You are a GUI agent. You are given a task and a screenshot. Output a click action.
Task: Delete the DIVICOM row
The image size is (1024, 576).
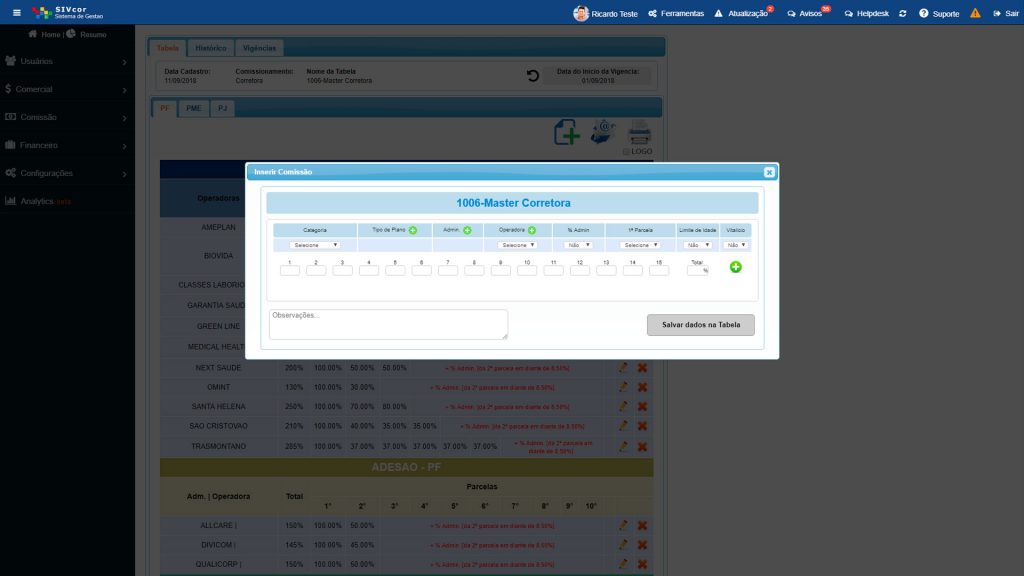coord(643,545)
